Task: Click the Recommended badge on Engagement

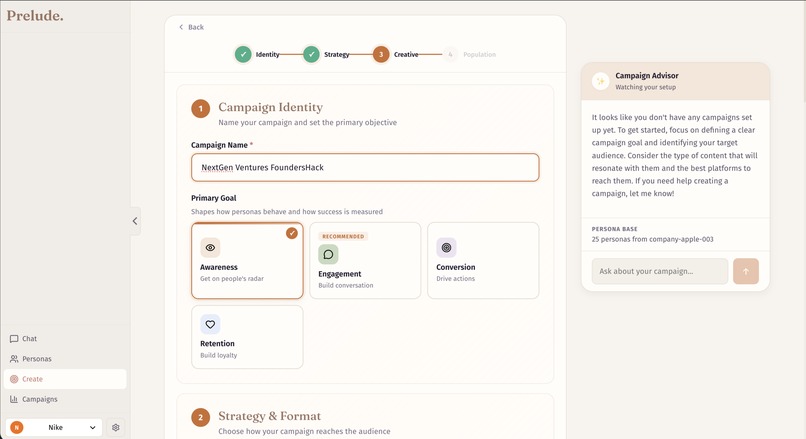Action: [x=343, y=236]
